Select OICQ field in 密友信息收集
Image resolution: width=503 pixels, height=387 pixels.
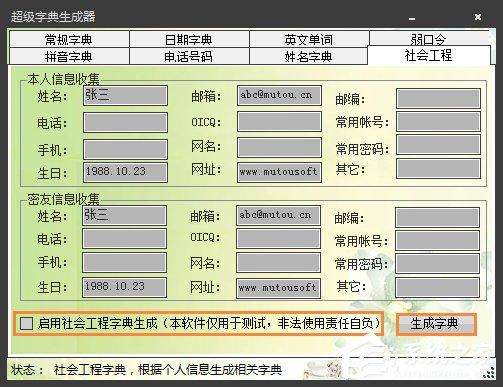tap(279, 239)
